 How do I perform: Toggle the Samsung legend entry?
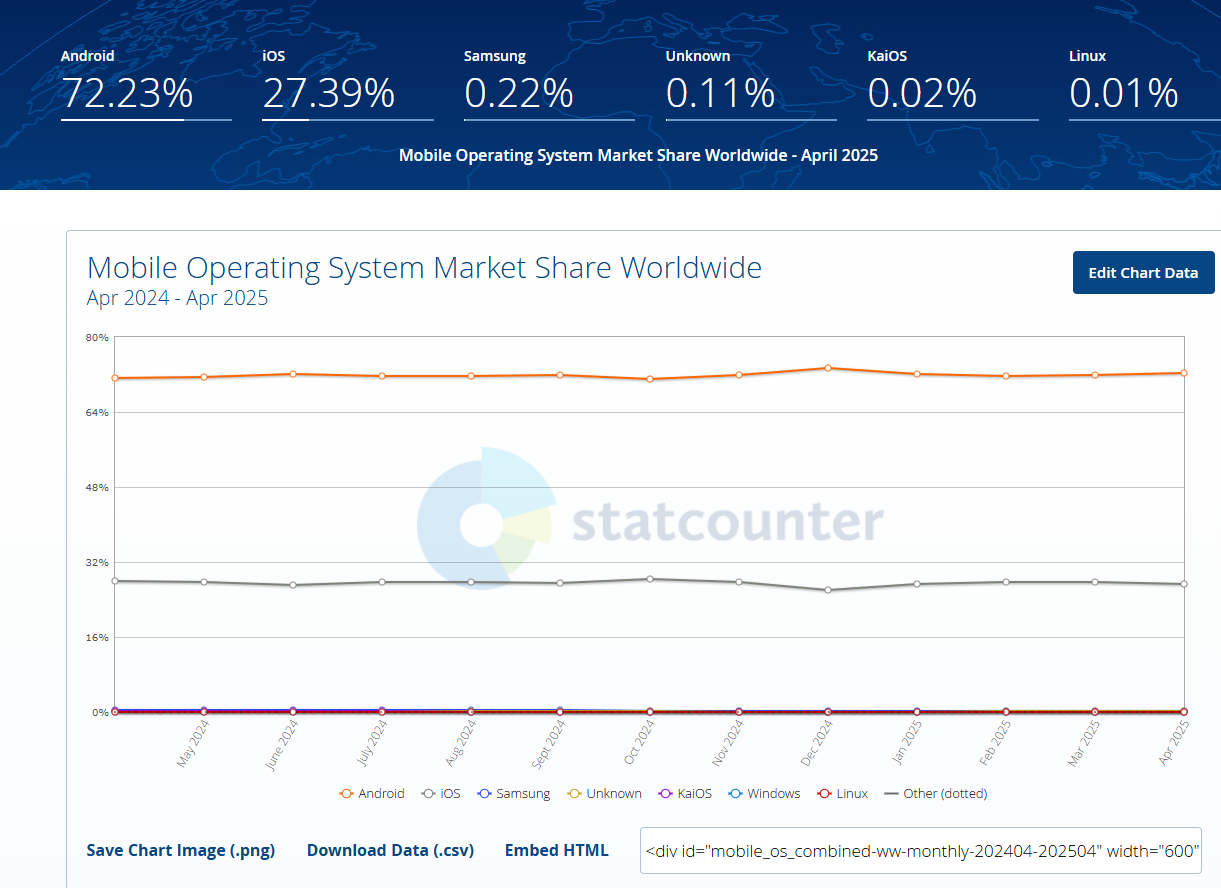pos(514,793)
